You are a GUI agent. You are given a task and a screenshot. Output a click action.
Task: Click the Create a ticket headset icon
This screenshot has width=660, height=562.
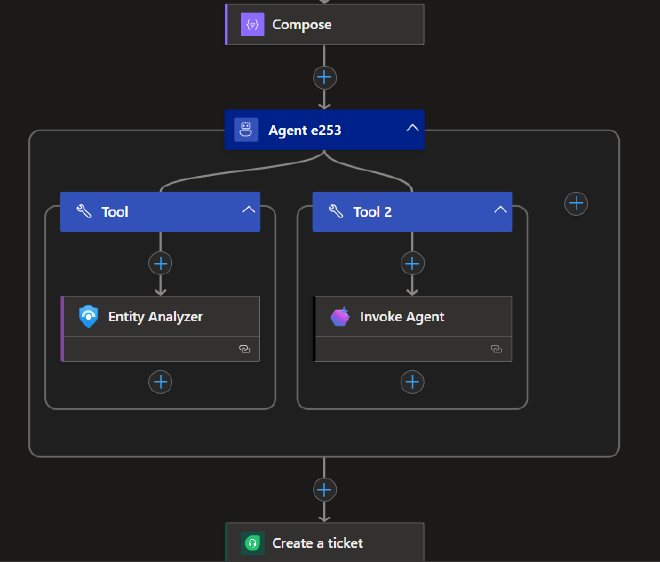coord(252,543)
